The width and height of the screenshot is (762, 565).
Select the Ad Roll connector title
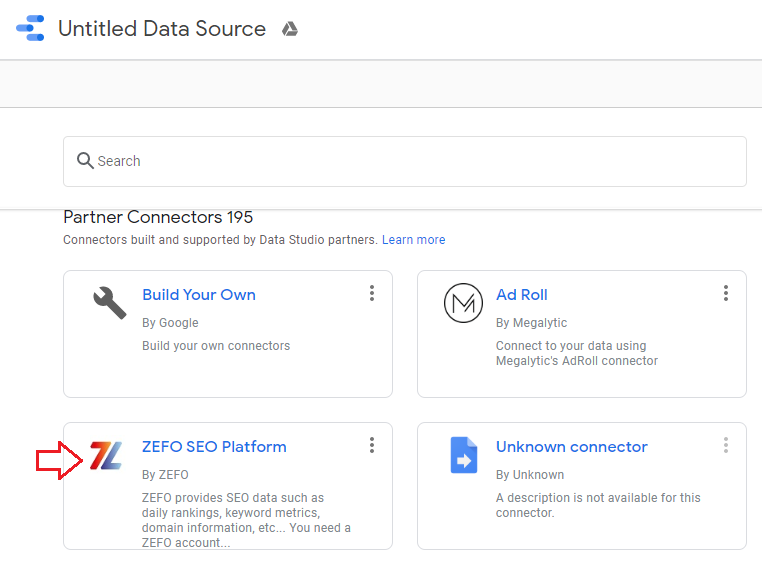(521, 295)
